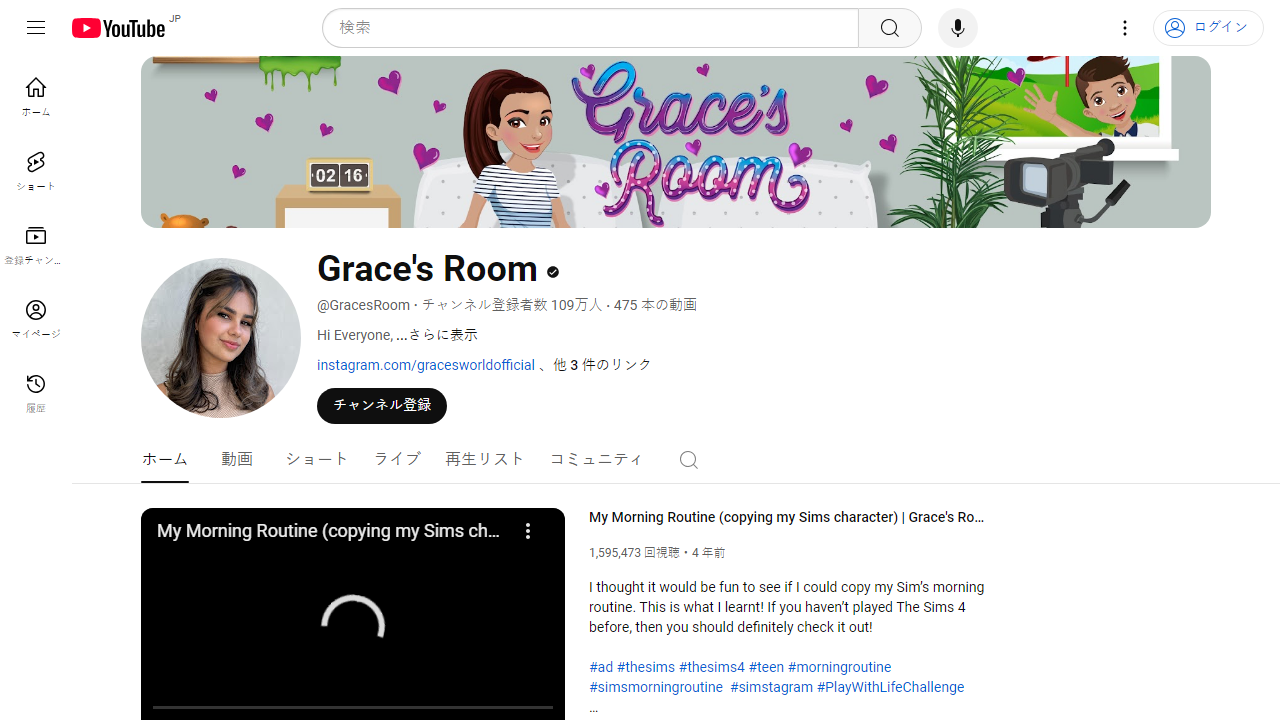Screen dimensions: 1280x720
Task: Click the 475 本の動画 count
Action: coord(655,305)
